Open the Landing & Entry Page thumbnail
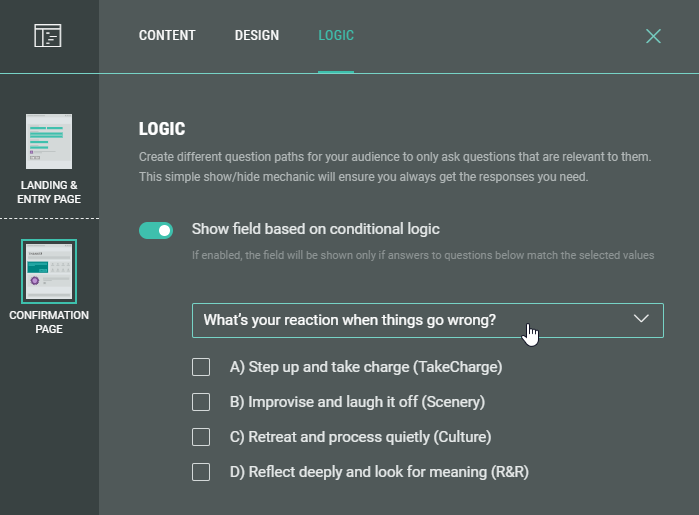The width and height of the screenshot is (699, 515). [x=49, y=141]
